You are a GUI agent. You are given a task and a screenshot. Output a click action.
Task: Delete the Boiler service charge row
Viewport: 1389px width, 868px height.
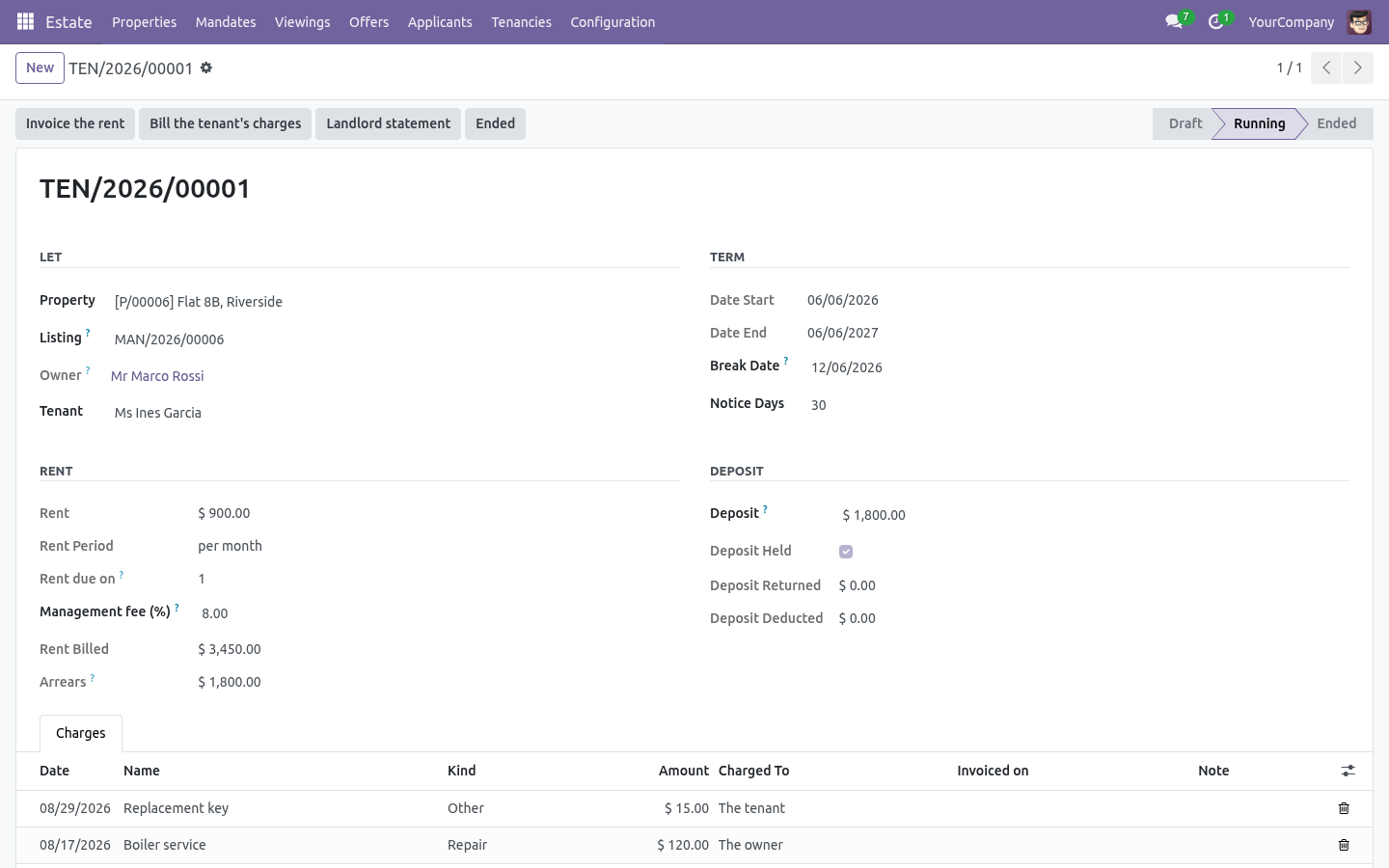[1344, 845]
